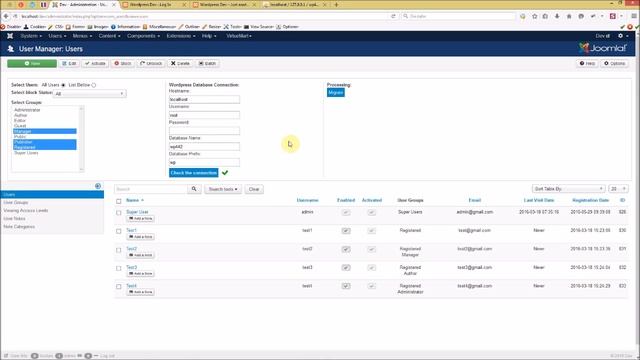
Task: Select the All Users radio button
Action: point(63,85)
